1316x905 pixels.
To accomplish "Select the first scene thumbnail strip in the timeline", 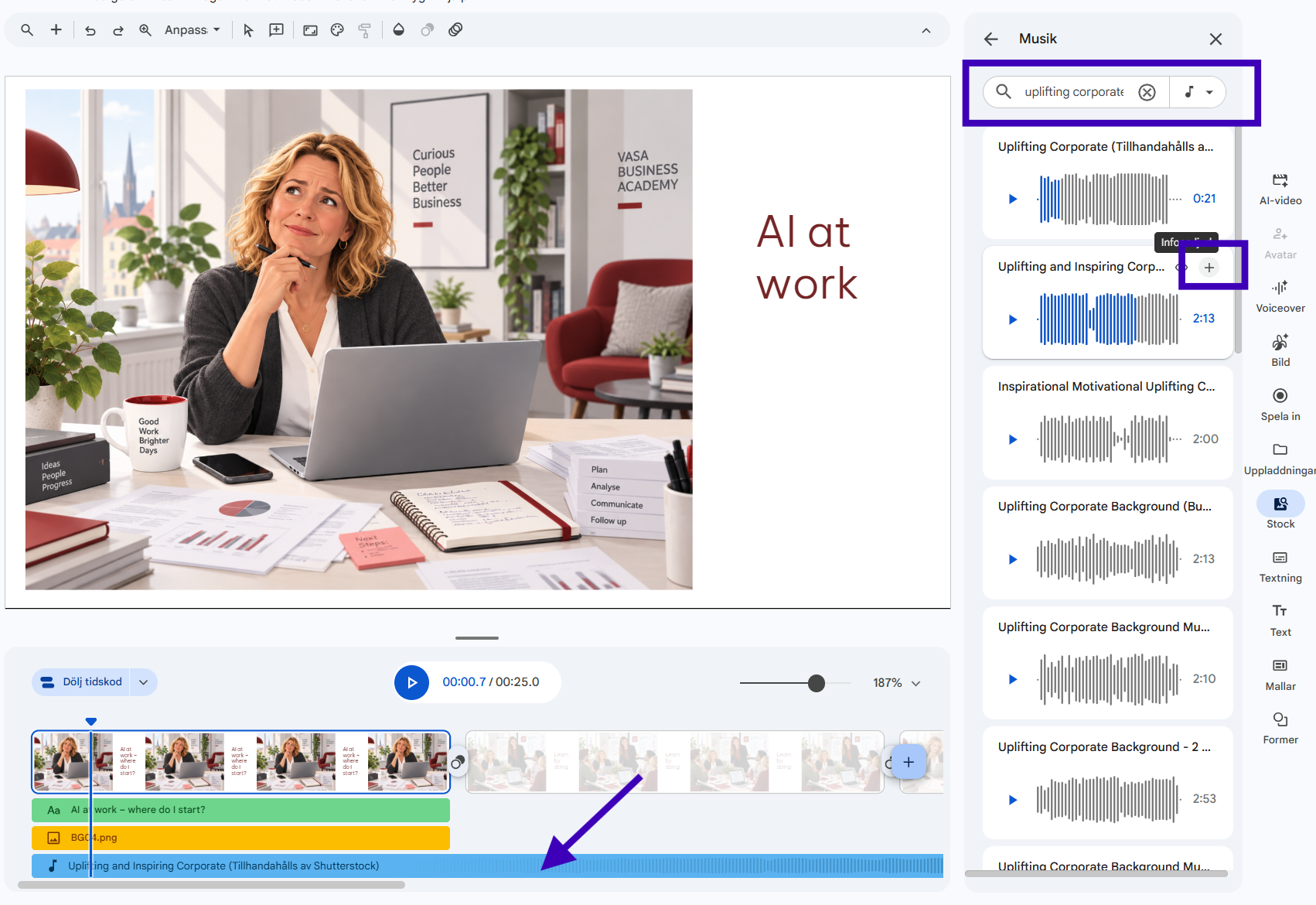I will 240,762.
